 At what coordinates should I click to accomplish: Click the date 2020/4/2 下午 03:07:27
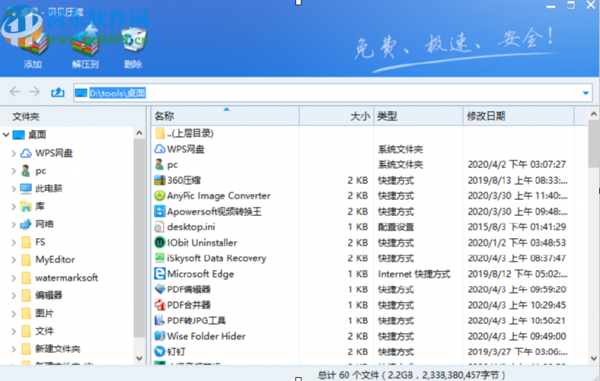[x=517, y=164]
